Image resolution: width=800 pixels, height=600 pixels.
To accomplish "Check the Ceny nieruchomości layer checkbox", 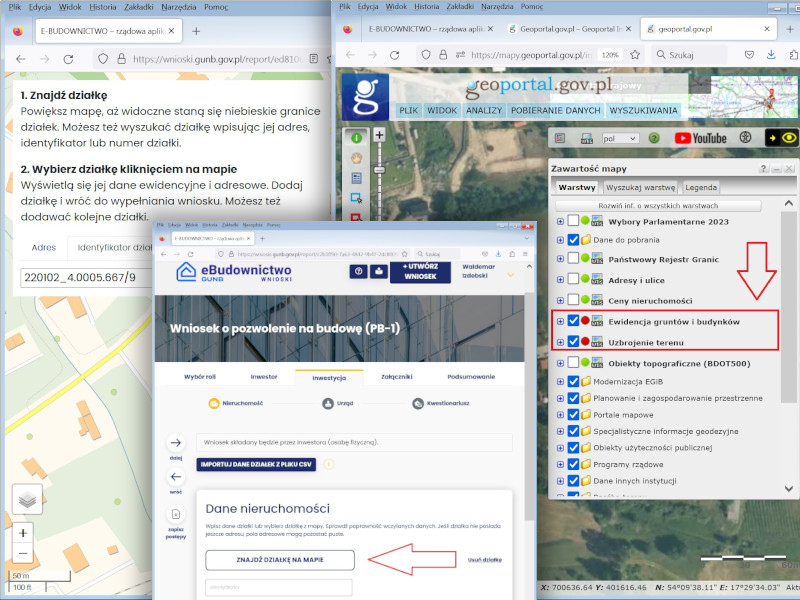I will click(x=573, y=300).
